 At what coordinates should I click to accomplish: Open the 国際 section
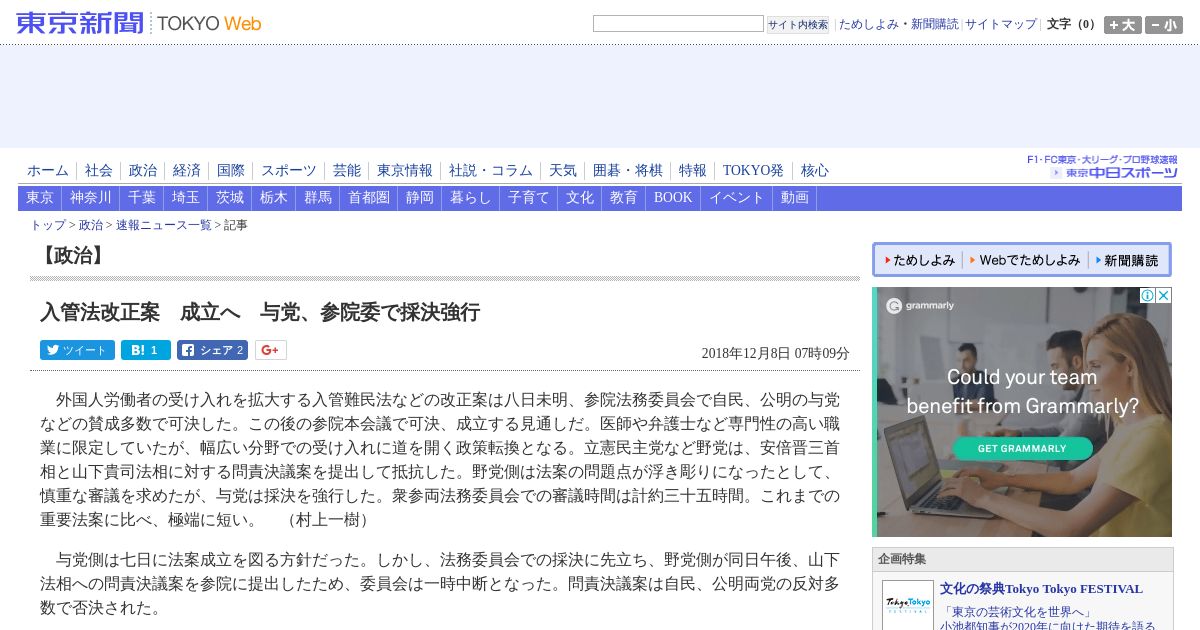coord(231,171)
